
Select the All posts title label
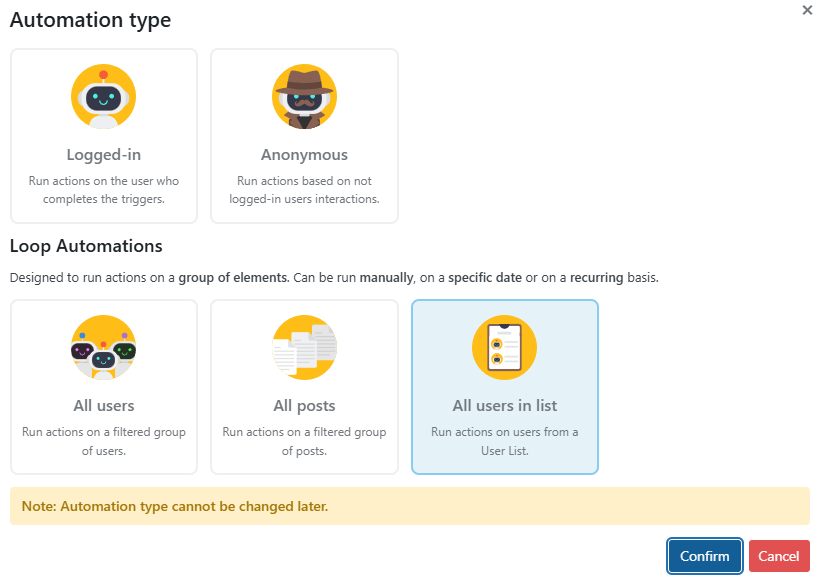304,406
